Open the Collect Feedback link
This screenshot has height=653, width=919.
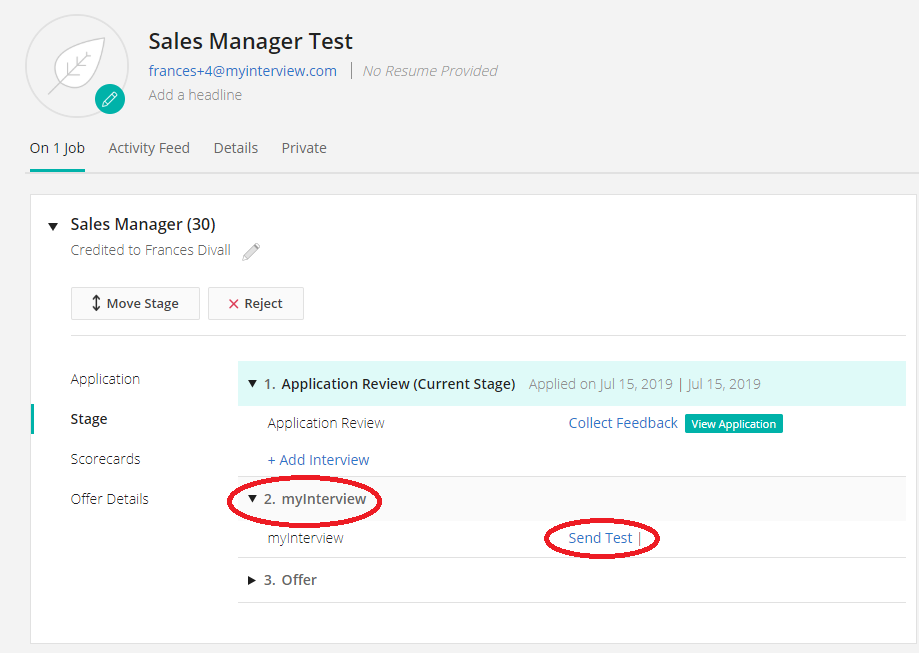click(623, 423)
